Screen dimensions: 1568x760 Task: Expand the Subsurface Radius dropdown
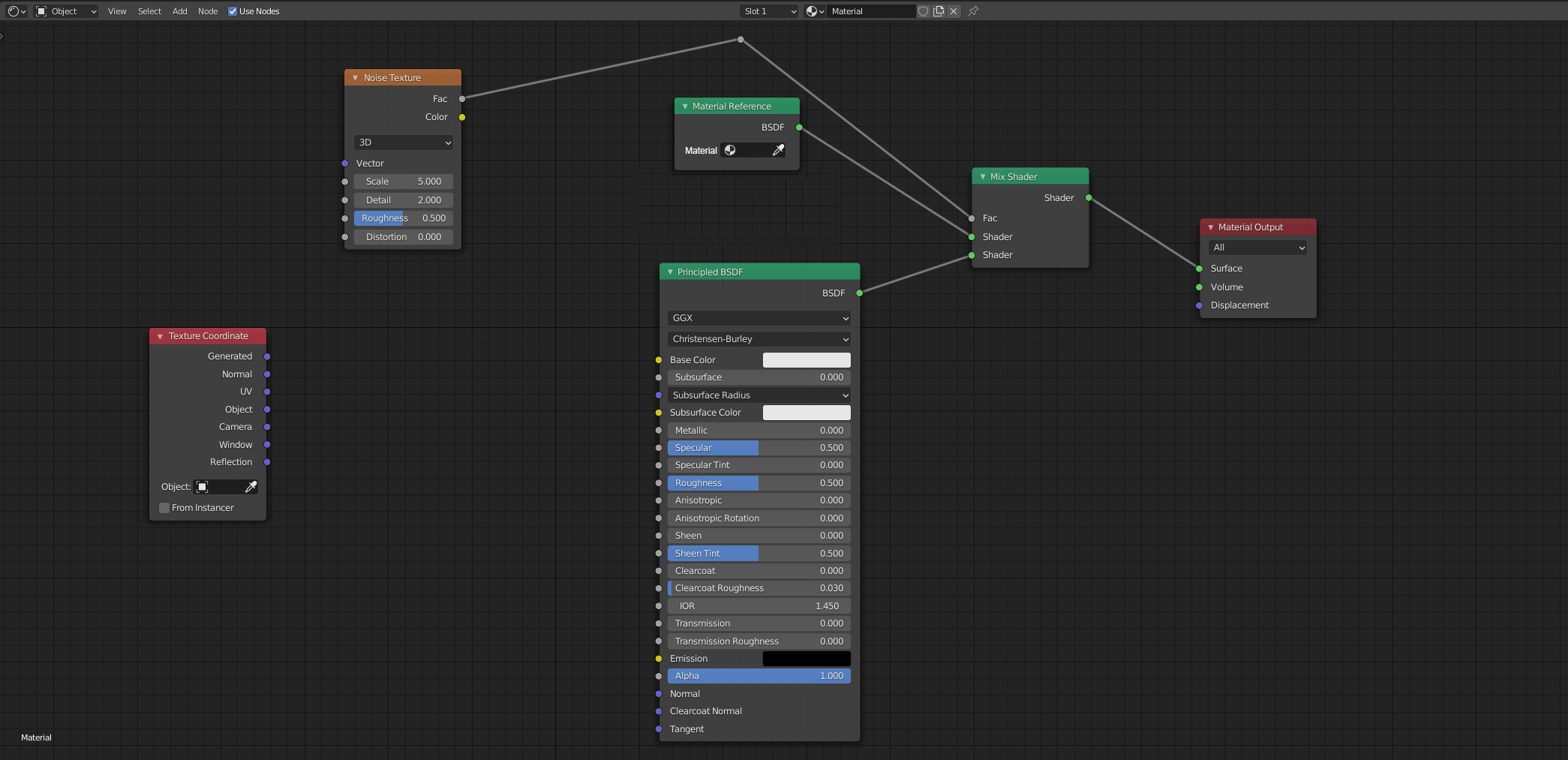[x=759, y=395]
